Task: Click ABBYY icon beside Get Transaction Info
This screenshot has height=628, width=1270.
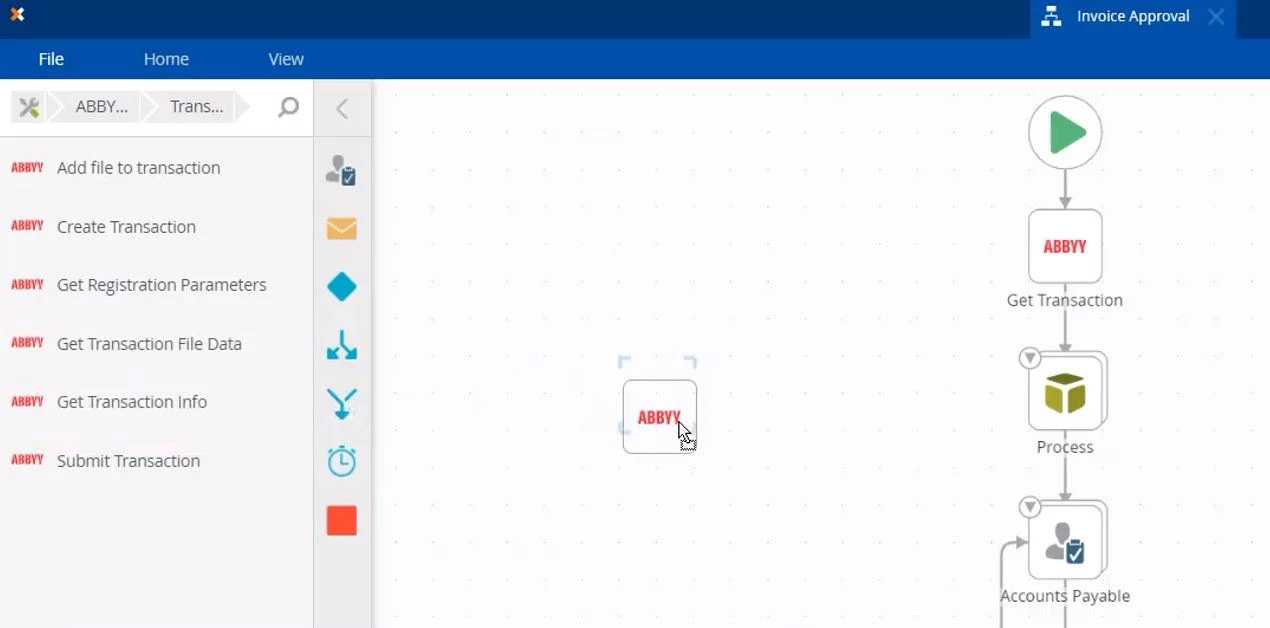Action: (x=27, y=401)
